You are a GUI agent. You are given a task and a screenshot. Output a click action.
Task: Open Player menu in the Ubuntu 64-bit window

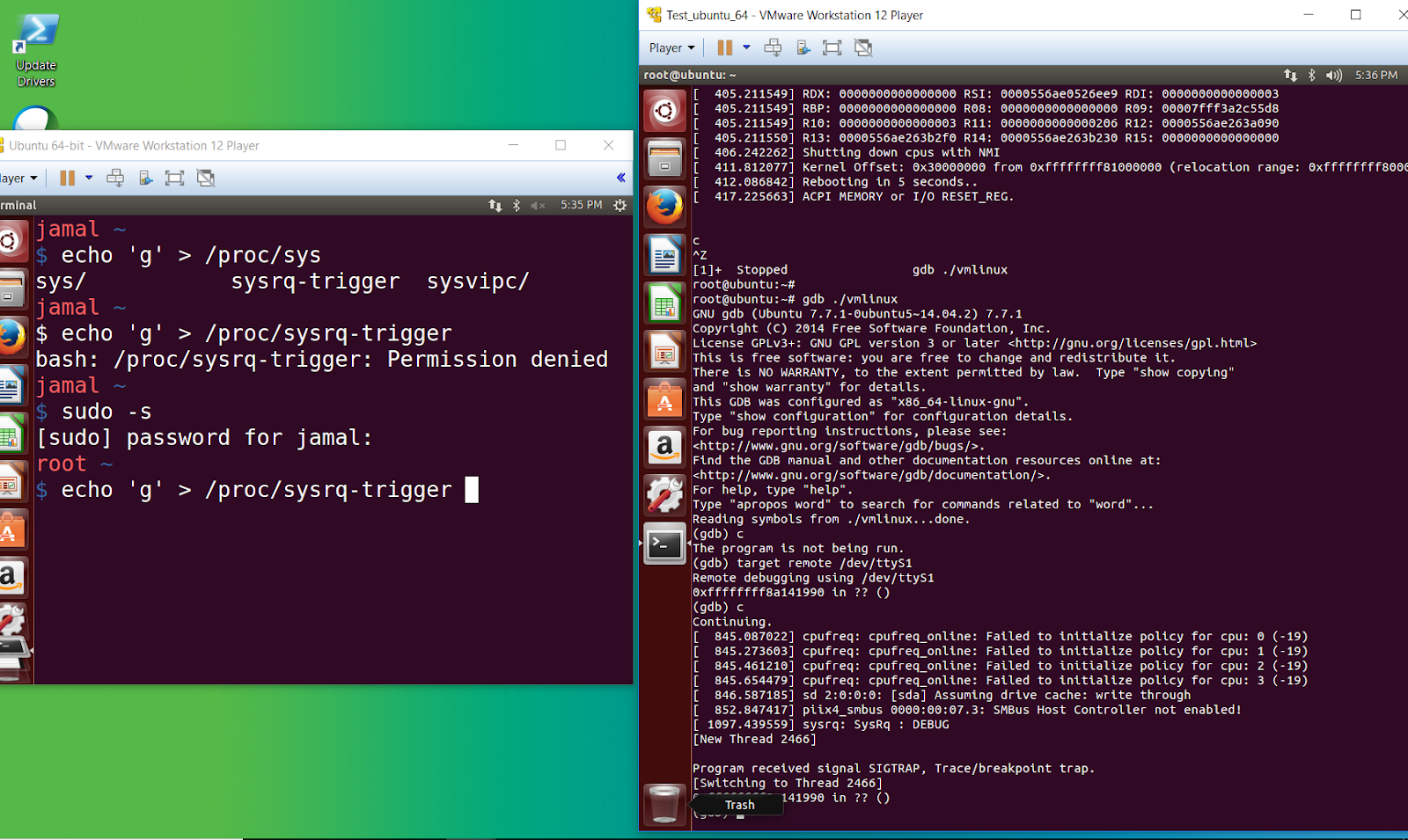tap(16, 178)
